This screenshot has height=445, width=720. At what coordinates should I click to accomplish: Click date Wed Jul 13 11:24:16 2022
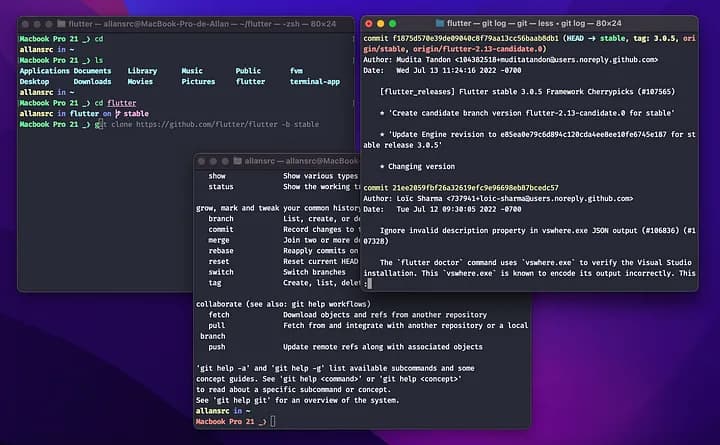point(459,70)
